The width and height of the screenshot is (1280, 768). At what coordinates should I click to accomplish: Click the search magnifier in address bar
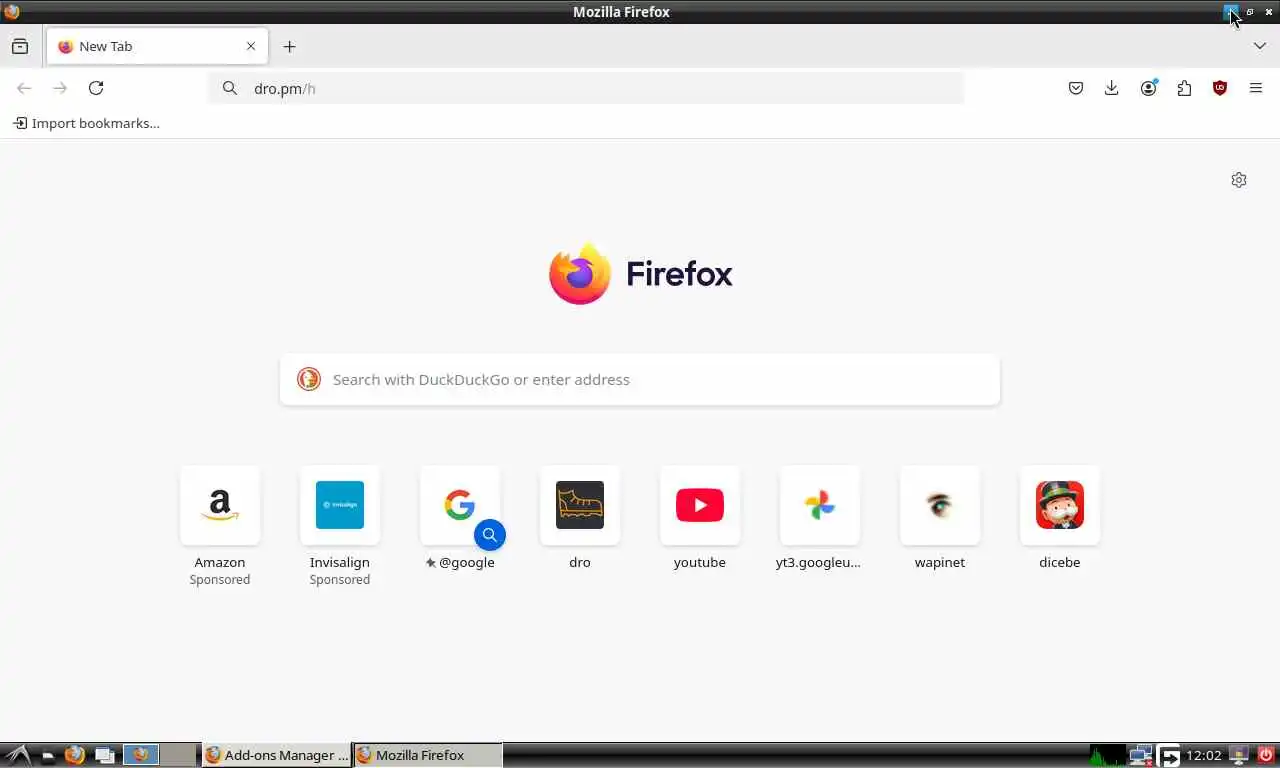pyautogui.click(x=230, y=88)
